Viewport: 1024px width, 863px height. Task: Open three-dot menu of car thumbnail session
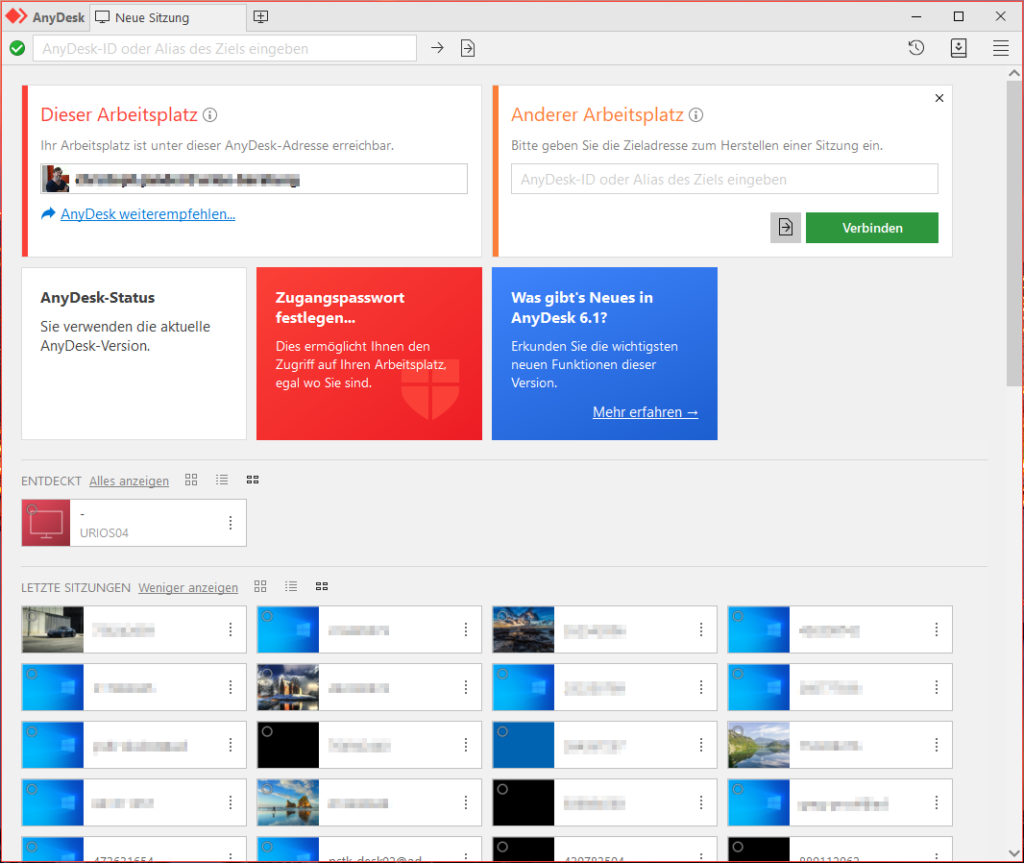tap(231, 629)
